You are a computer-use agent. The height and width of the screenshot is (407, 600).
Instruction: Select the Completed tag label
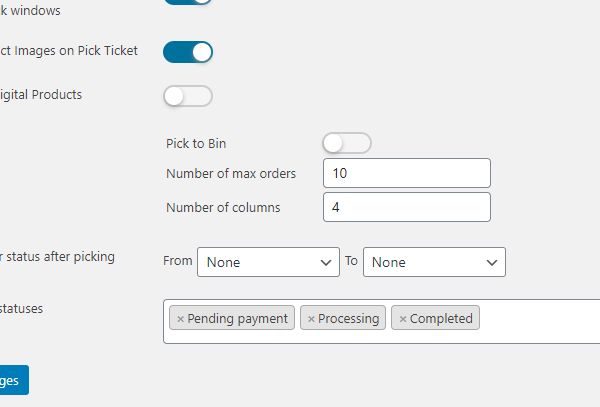pyautogui.click(x=441, y=319)
